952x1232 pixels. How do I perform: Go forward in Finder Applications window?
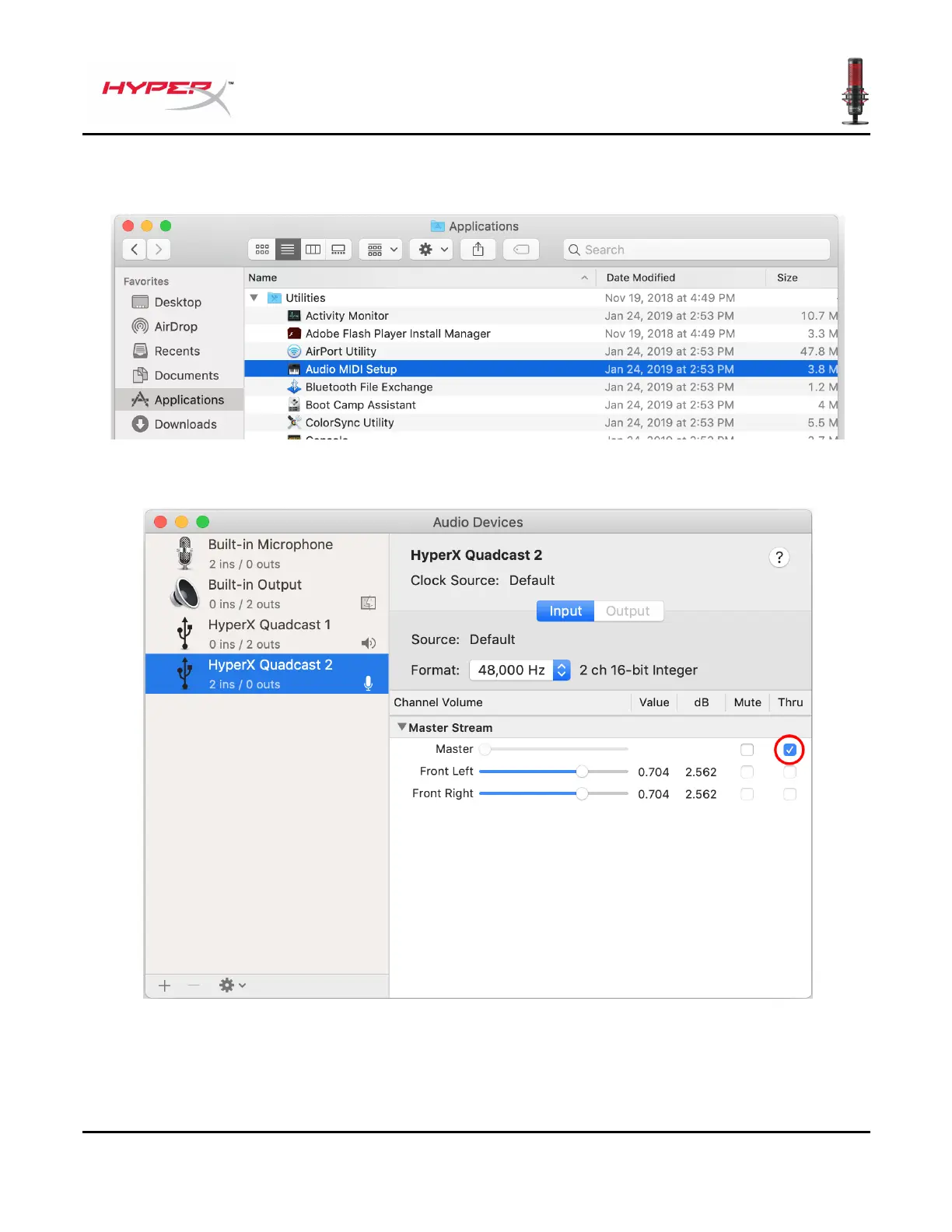click(159, 250)
